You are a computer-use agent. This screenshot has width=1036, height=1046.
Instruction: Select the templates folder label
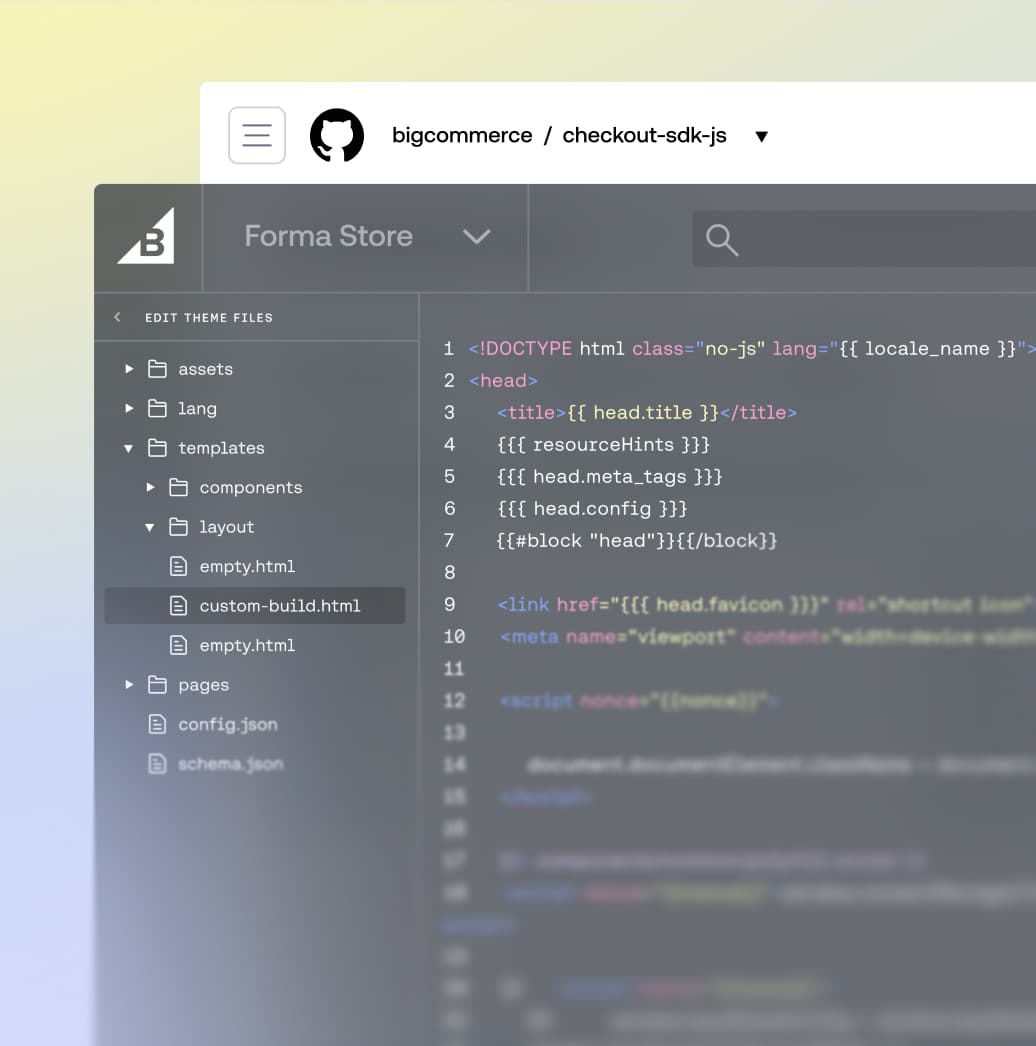pyautogui.click(x=221, y=448)
